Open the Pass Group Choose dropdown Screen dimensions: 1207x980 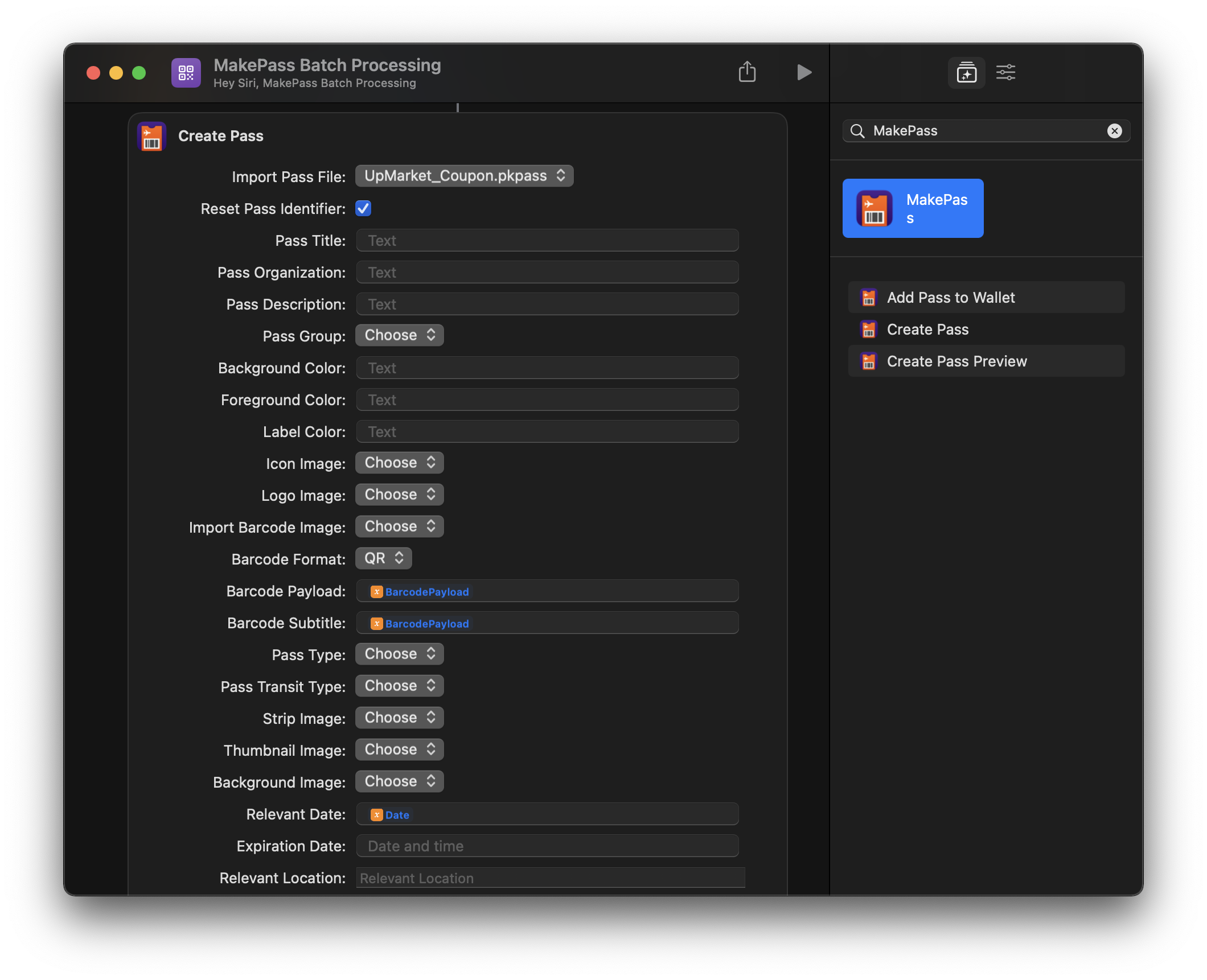pos(399,335)
